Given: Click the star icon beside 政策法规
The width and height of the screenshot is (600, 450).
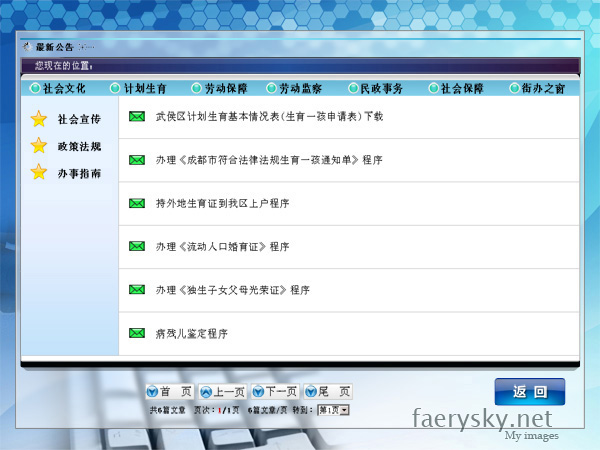Looking at the screenshot, I should (39, 146).
